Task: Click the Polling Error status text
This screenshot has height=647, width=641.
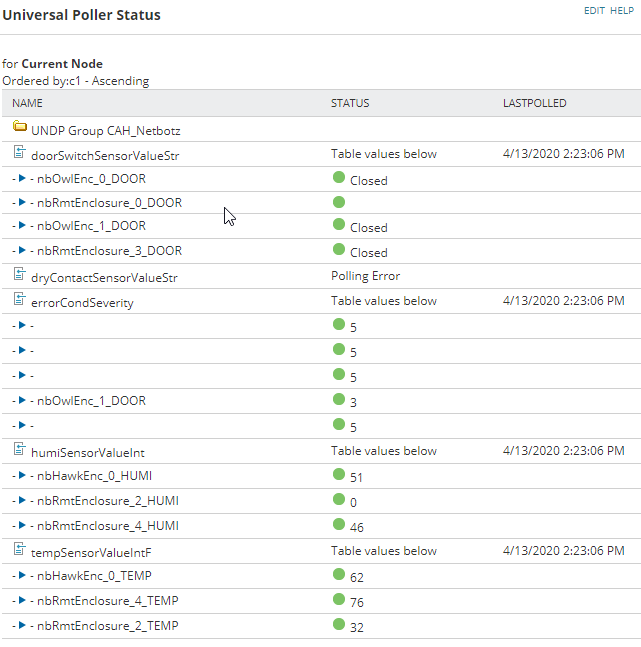Action: click(x=365, y=276)
